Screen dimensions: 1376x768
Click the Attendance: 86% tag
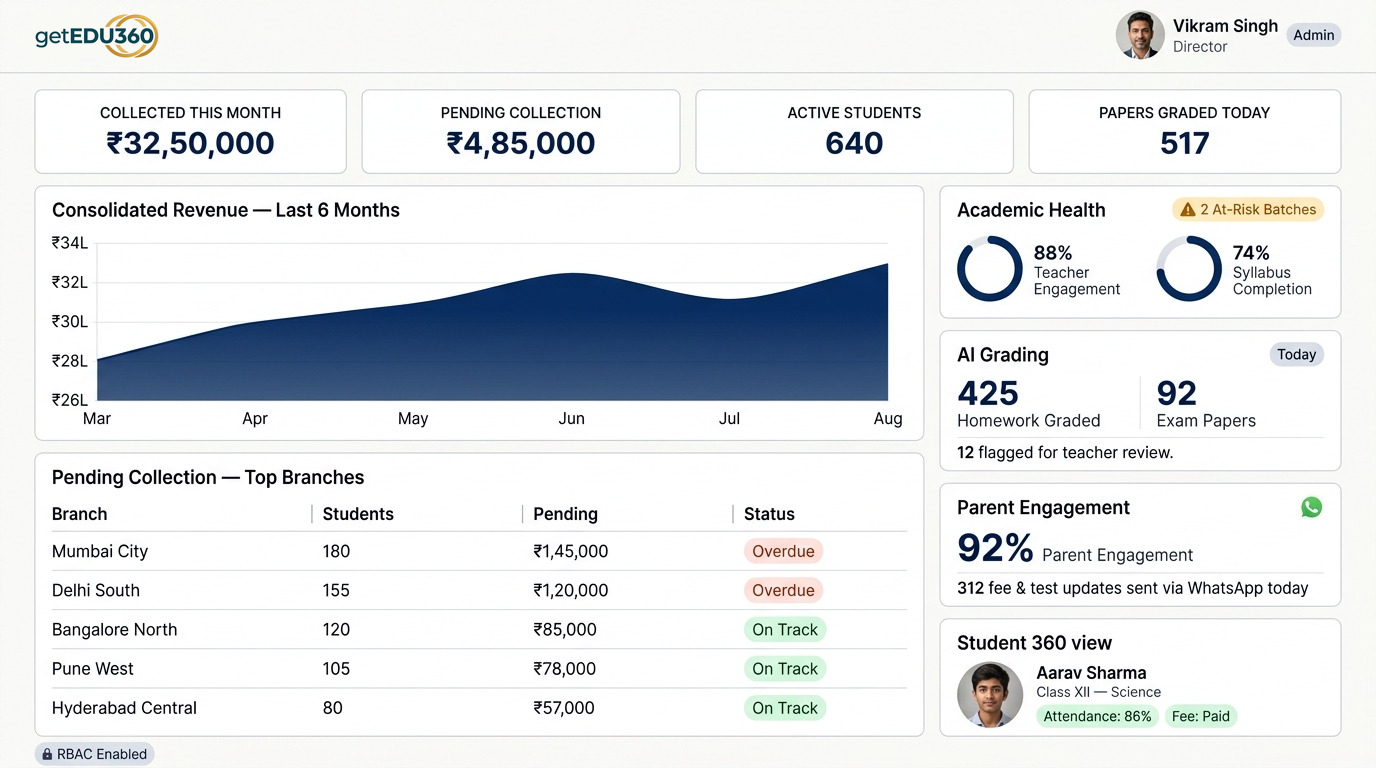click(x=1097, y=716)
